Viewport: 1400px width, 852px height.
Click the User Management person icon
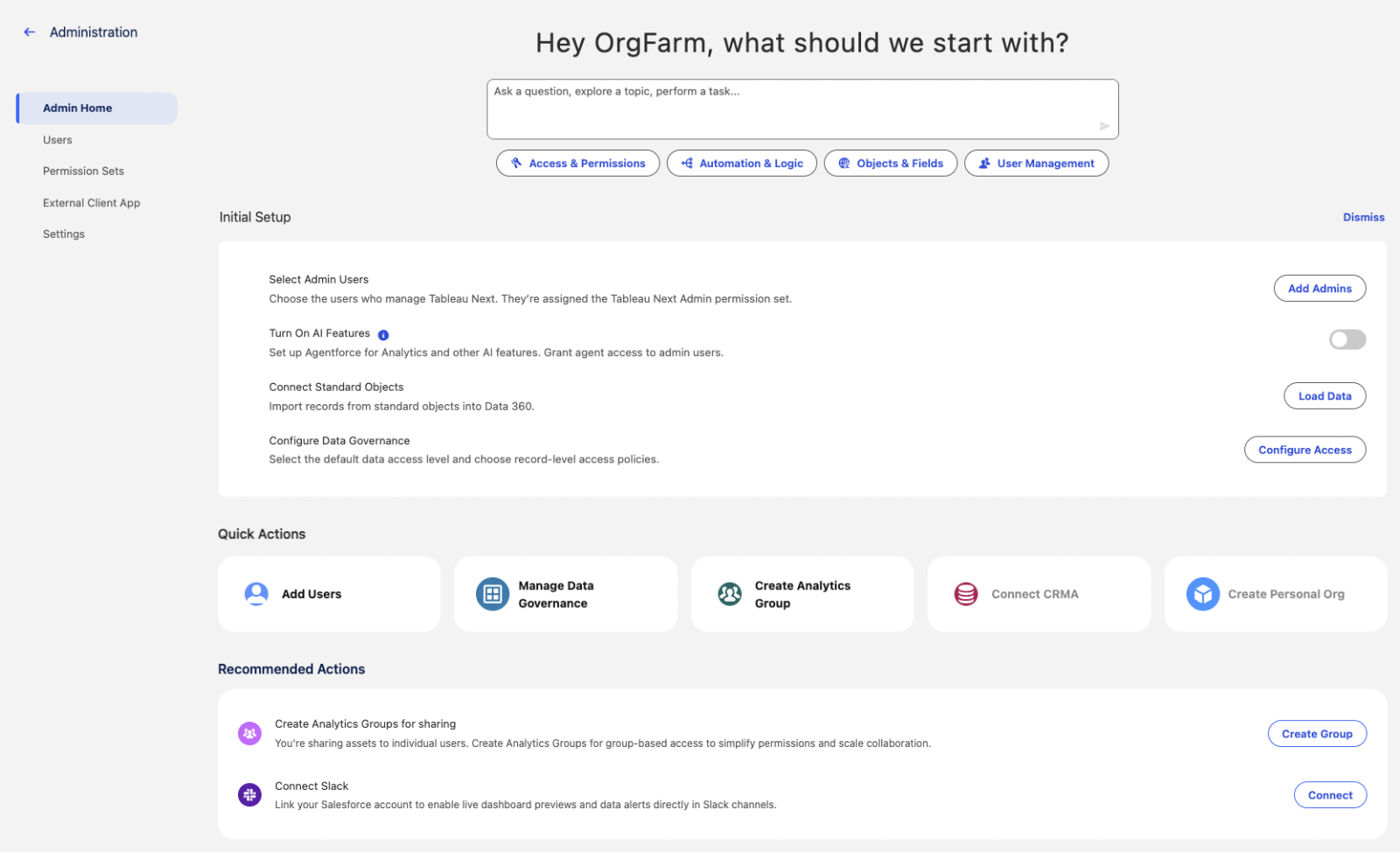[984, 163]
